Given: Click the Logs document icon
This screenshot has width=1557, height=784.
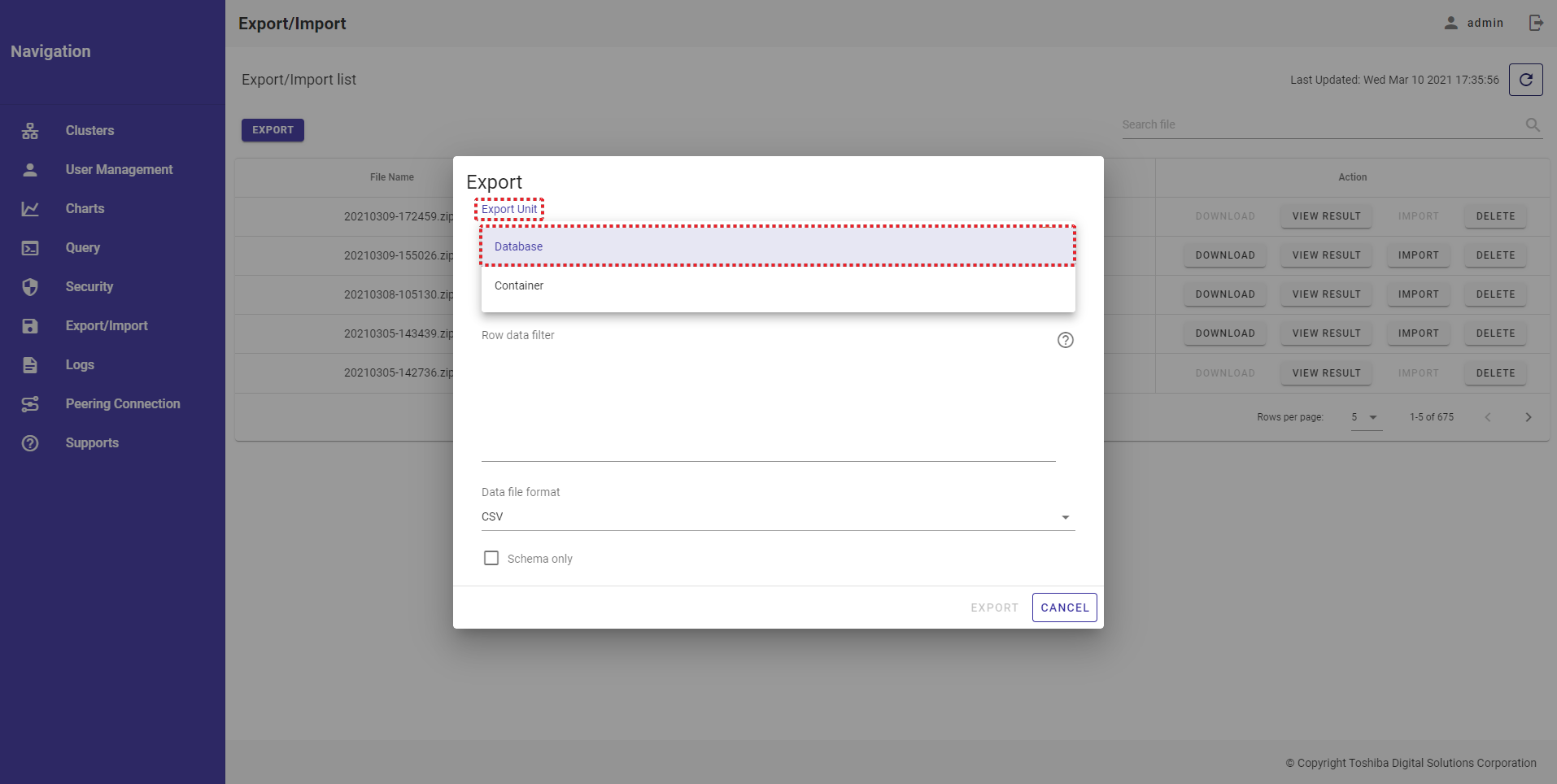Looking at the screenshot, I should coord(30,365).
